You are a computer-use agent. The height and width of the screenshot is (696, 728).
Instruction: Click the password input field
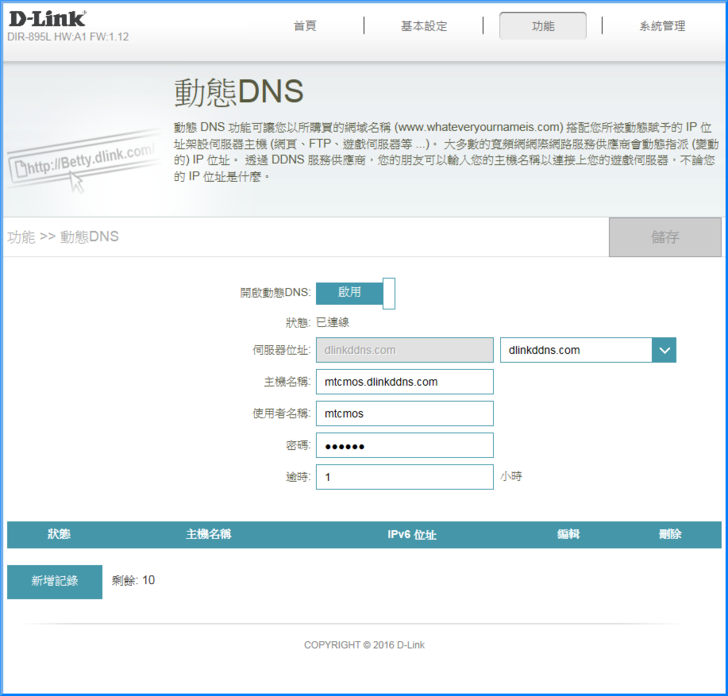404,445
